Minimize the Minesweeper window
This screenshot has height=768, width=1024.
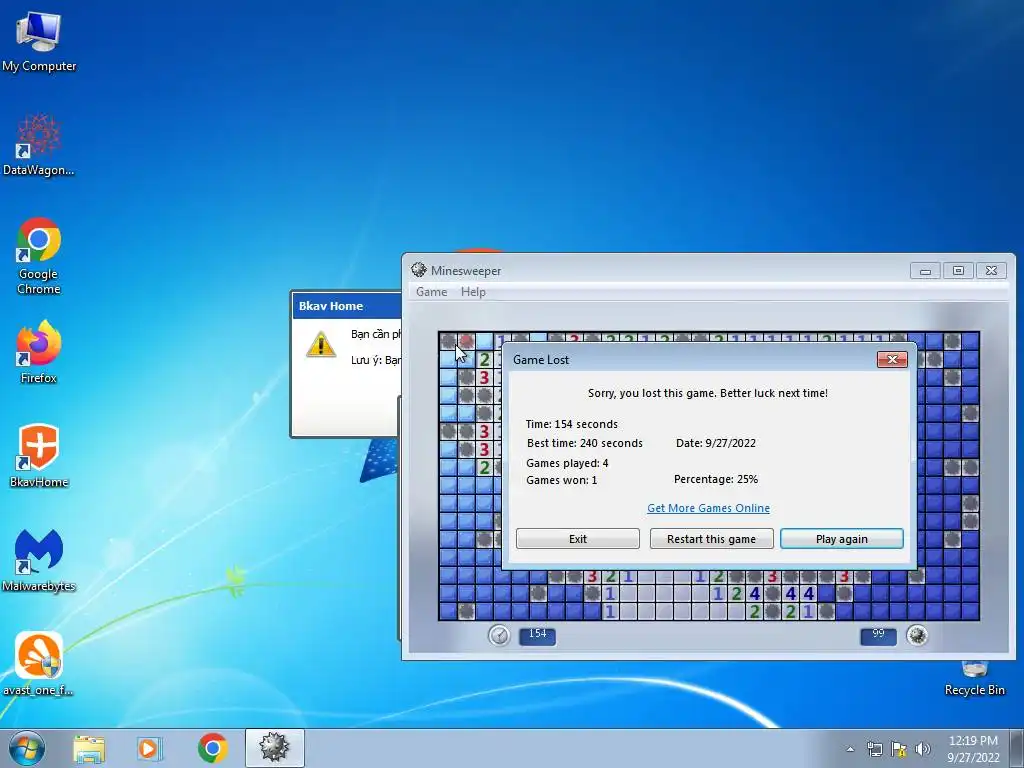[925, 271]
